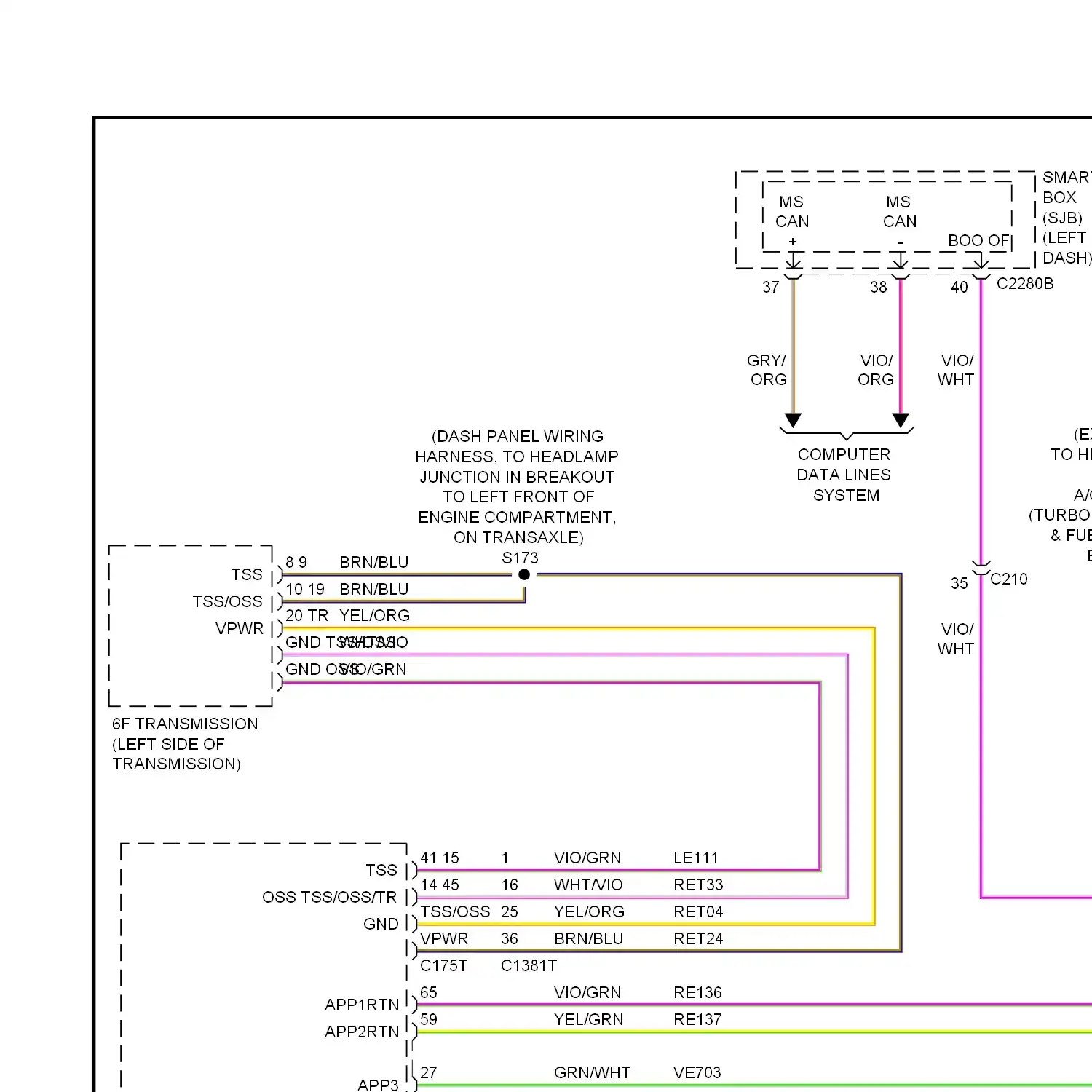Select pin number 38 at C2280B
This screenshot has width=1092, height=1092.
(x=879, y=287)
